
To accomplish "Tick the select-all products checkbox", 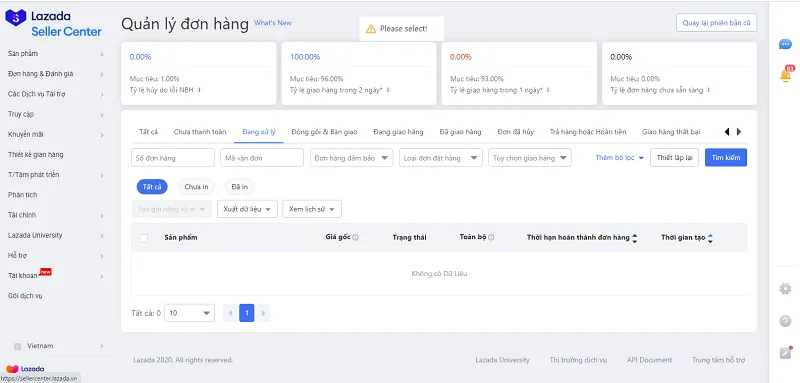I will click(144, 238).
